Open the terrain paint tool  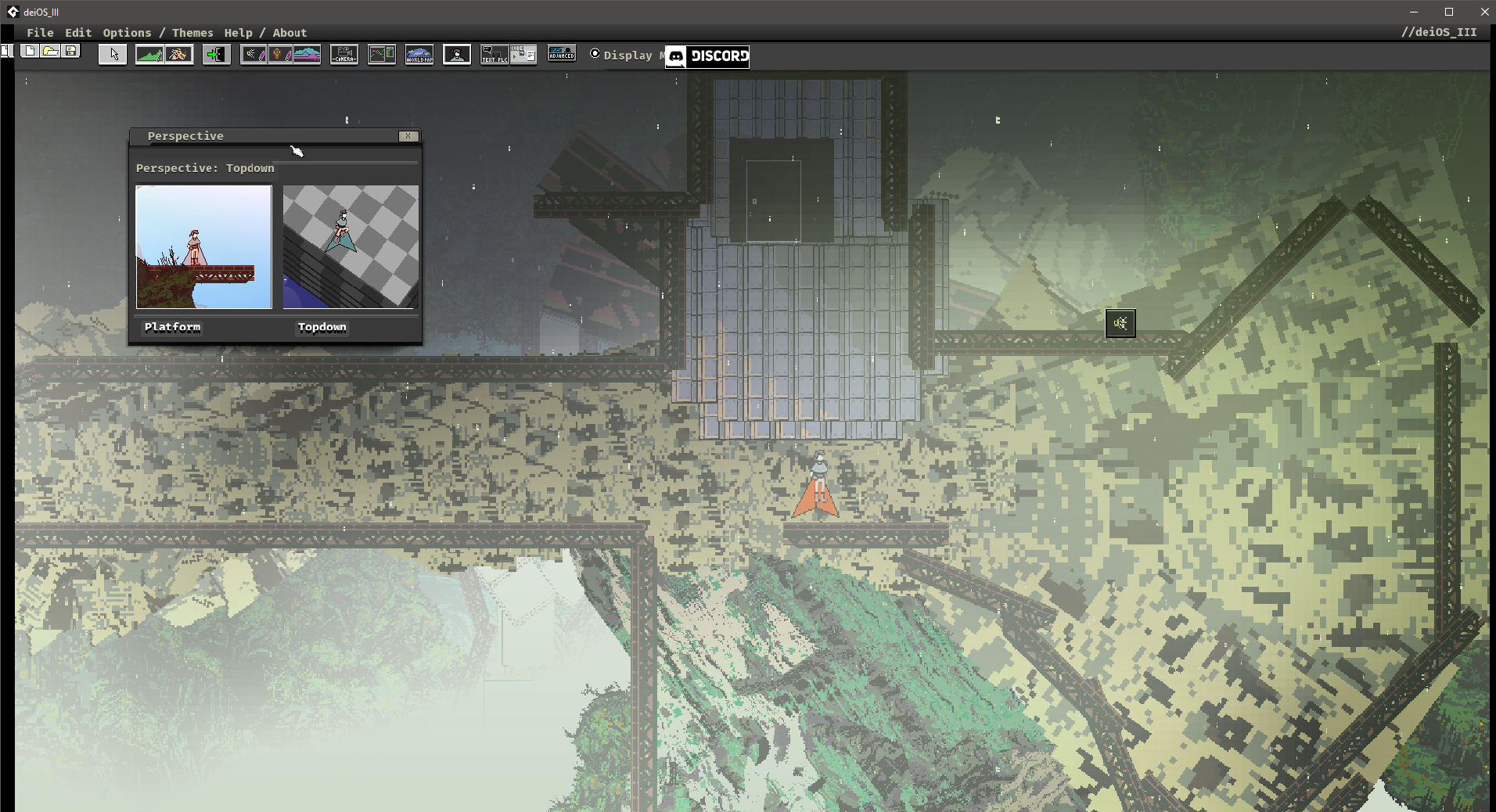pyautogui.click(x=149, y=55)
